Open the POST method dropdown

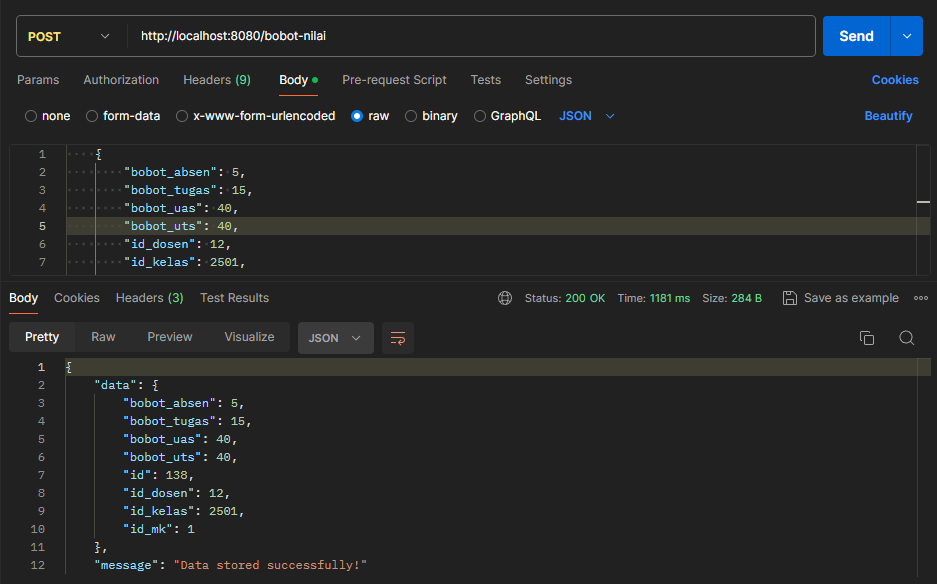(x=70, y=36)
